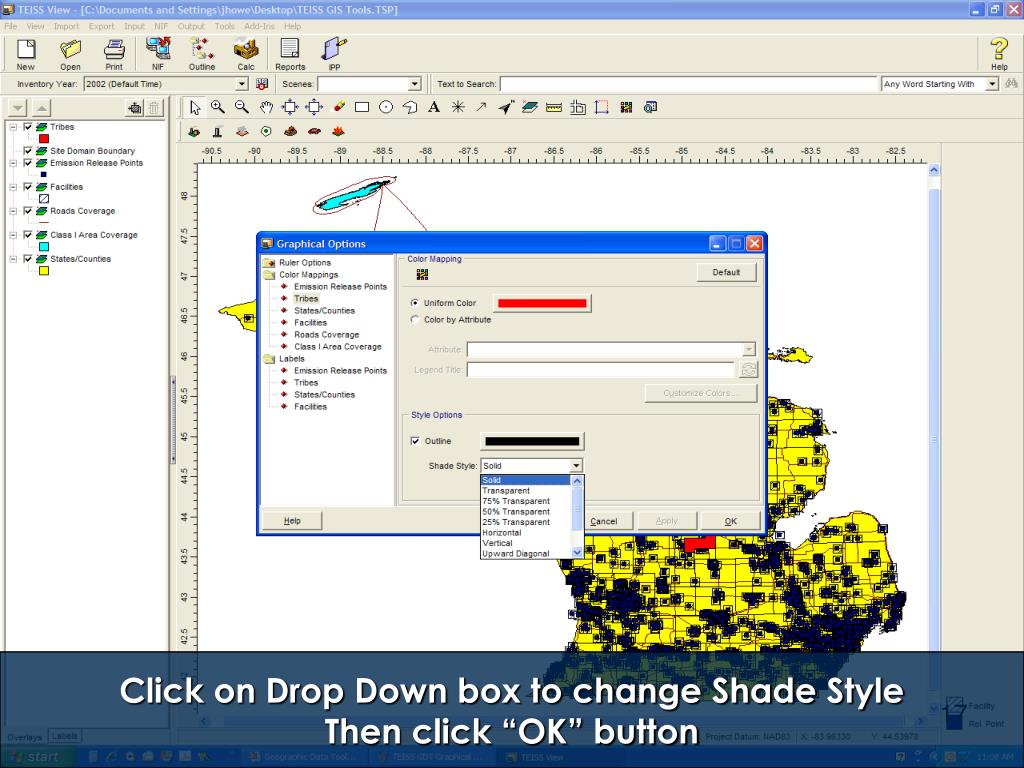The image size is (1024, 768).
Task: Select Color by Attribute radio button
Action: (x=415, y=319)
